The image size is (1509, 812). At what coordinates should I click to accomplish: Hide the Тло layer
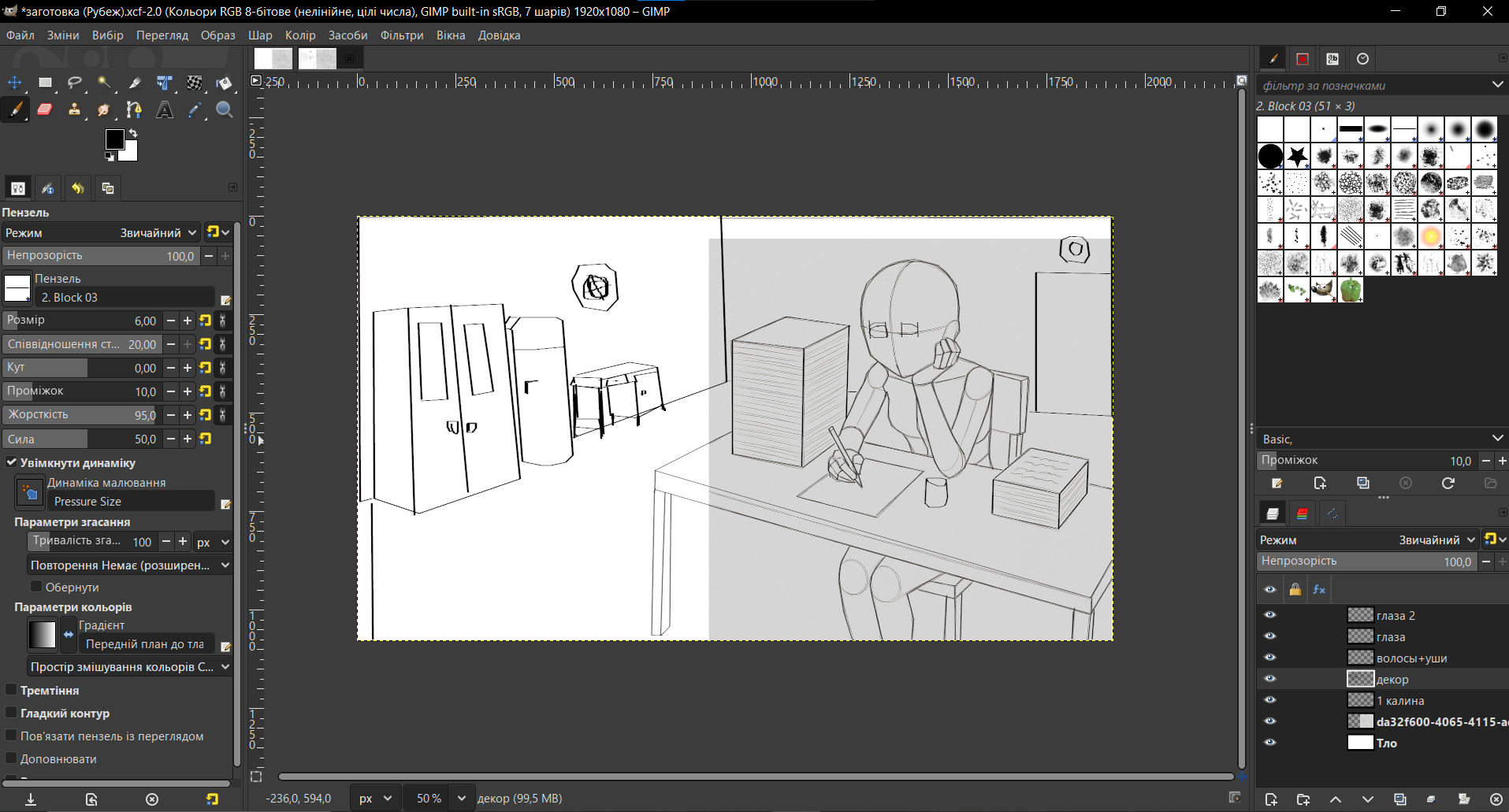1269,743
